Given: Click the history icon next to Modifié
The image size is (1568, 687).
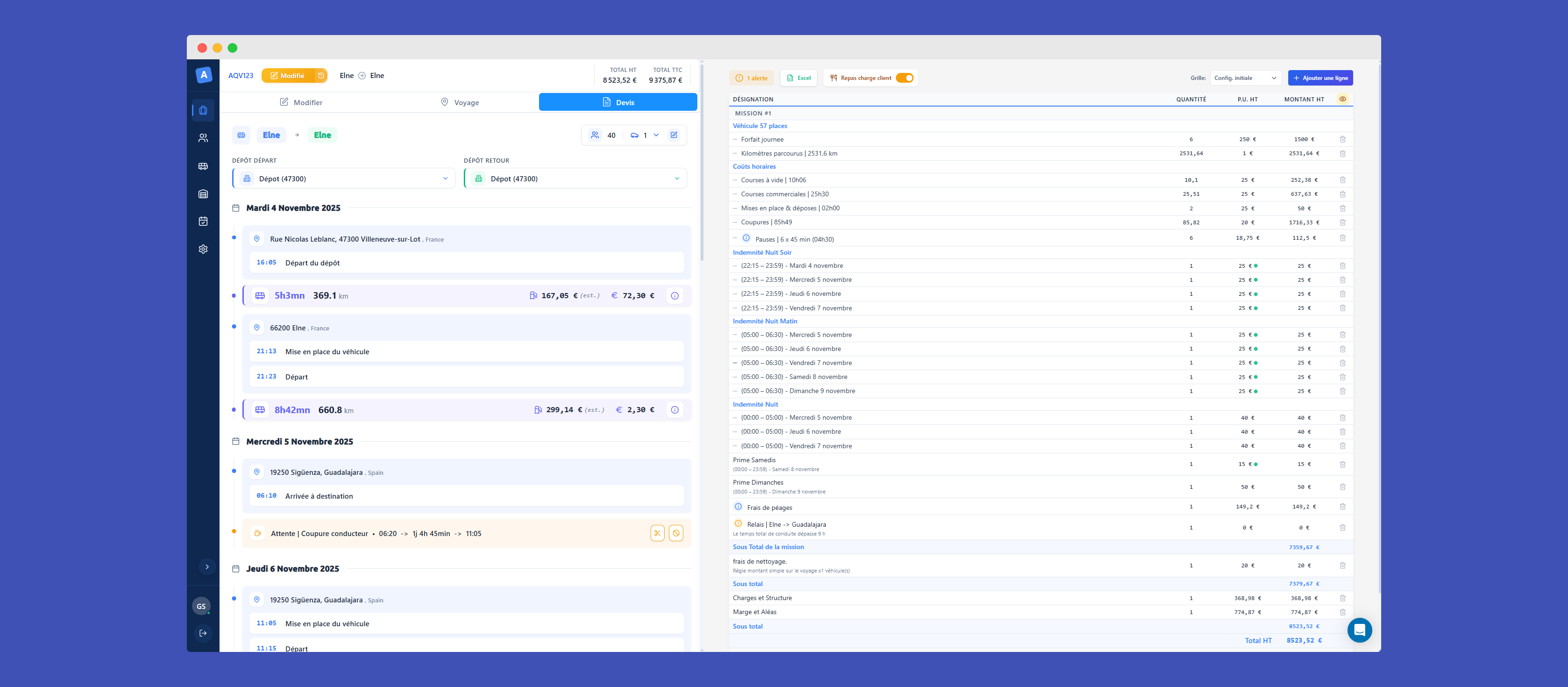Looking at the screenshot, I should click(321, 76).
